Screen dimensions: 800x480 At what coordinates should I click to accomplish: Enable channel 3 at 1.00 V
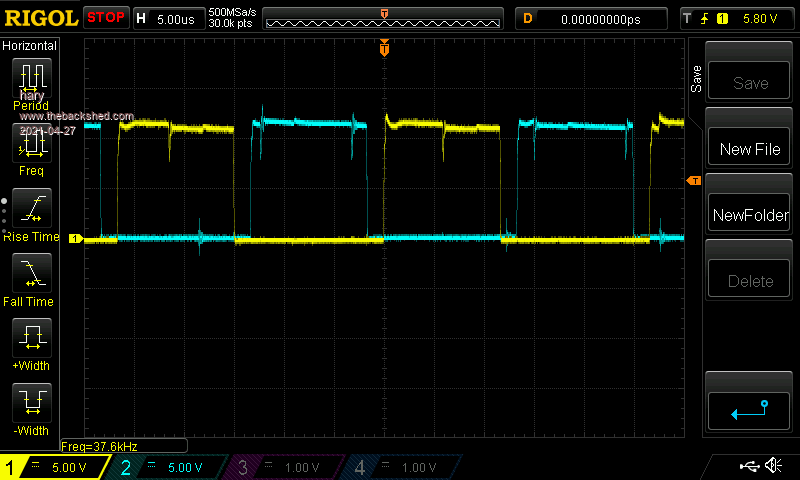click(x=283, y=467)
